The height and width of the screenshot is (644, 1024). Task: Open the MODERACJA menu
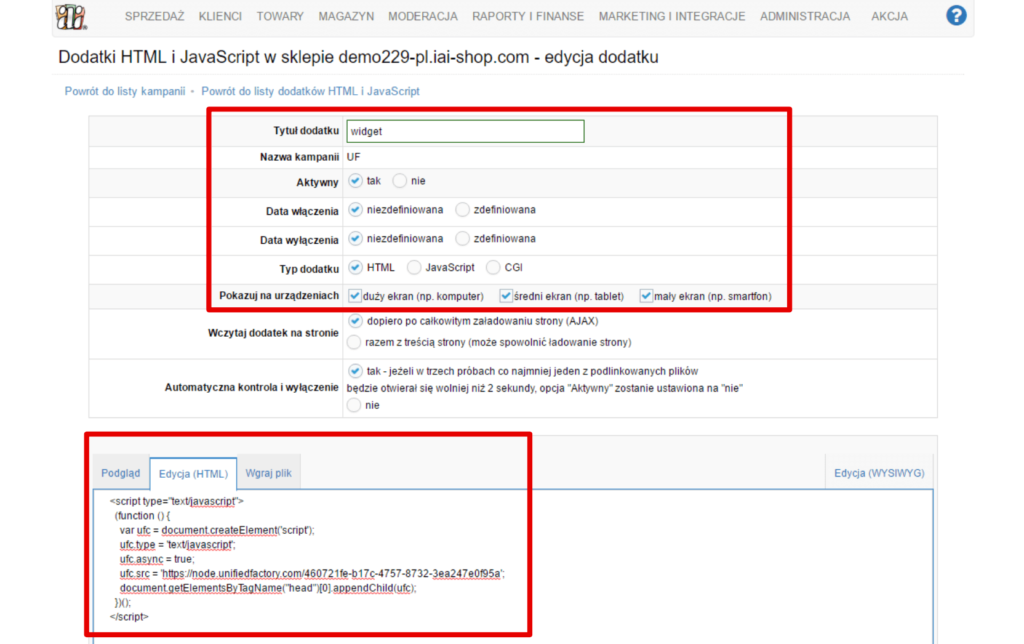(x=423, y=16)
